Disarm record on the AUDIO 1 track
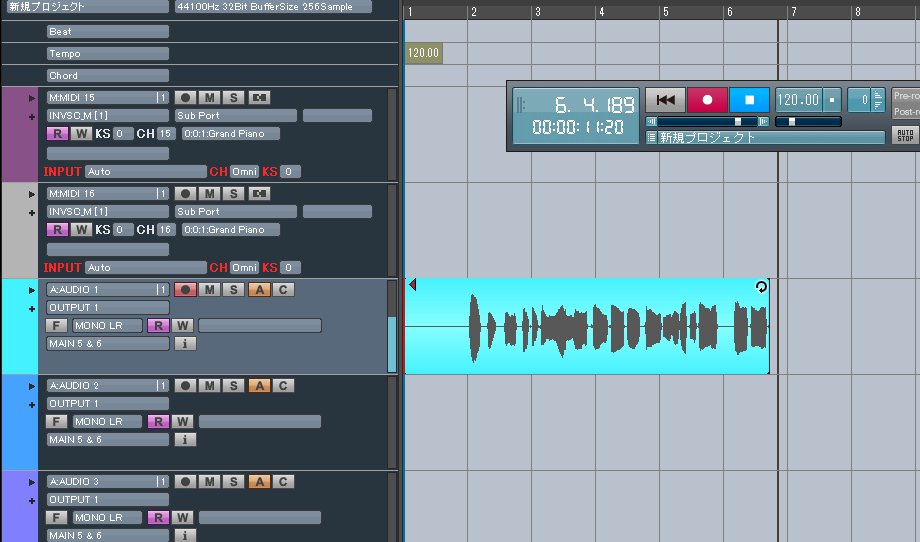Viewport: 920px width, 542px height. coord(185,290)
